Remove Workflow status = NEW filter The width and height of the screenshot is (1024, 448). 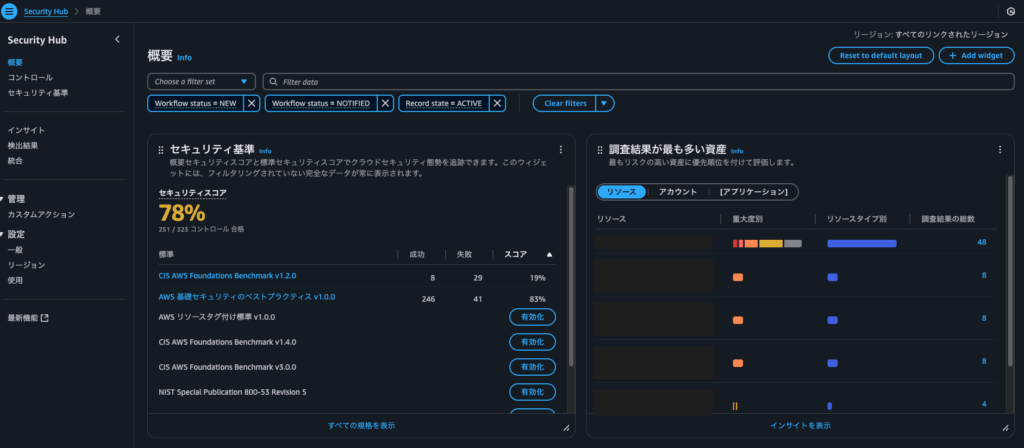coord(251,103)
